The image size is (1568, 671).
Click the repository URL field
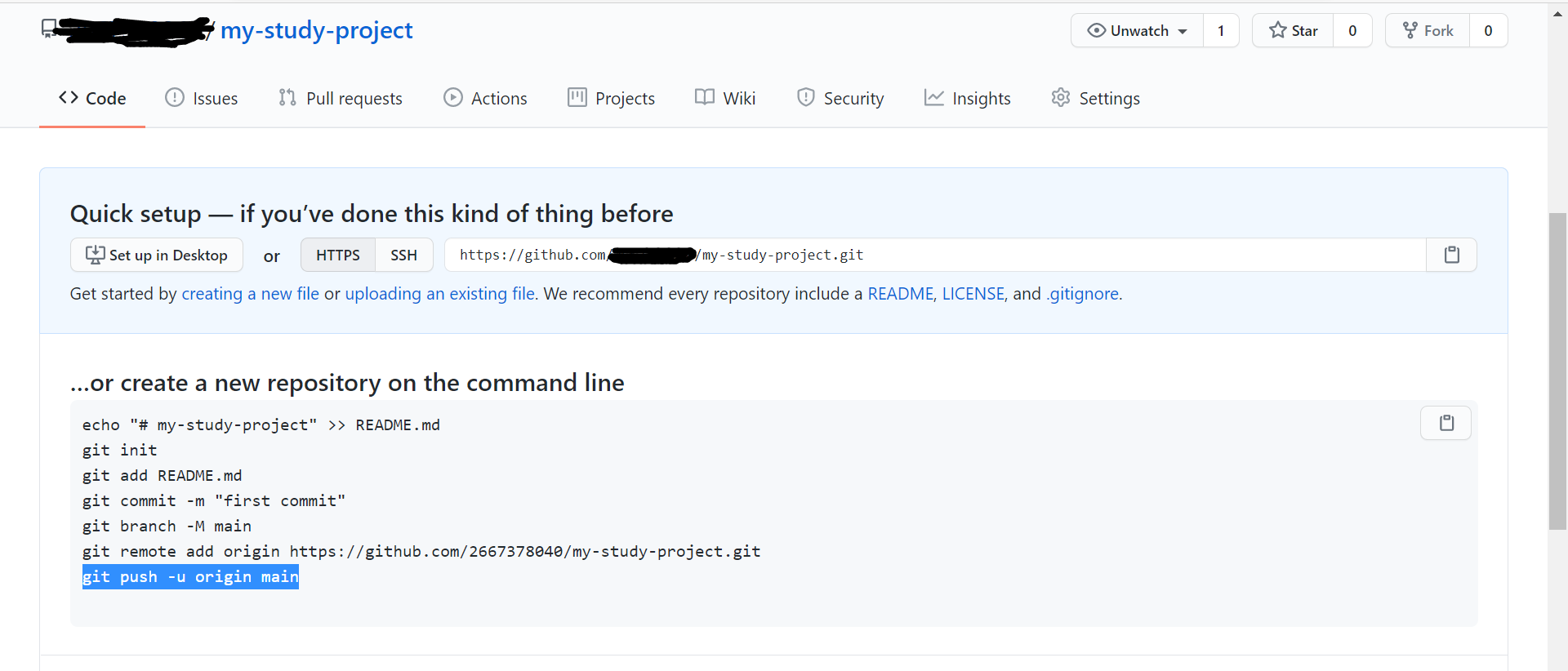[935, 255]
